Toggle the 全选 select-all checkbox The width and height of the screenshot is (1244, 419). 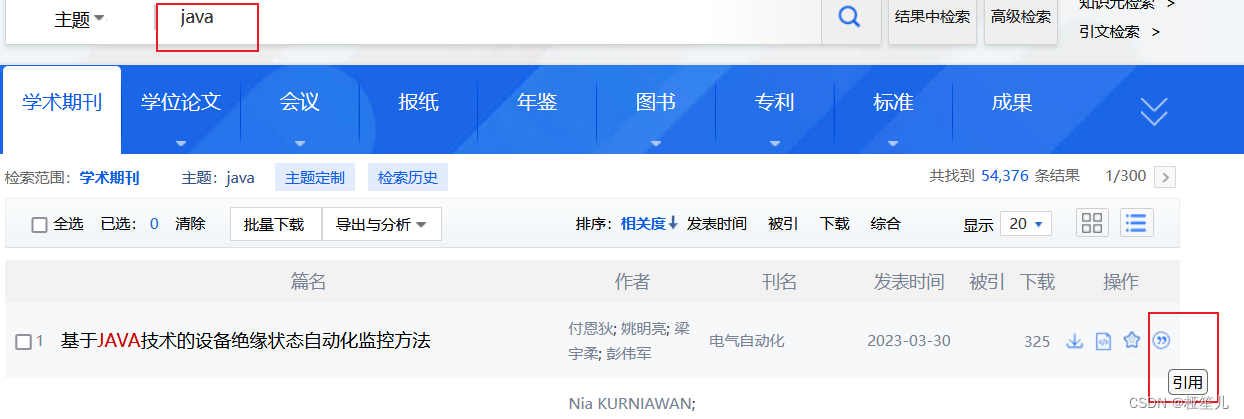click(x=40, y=225)
